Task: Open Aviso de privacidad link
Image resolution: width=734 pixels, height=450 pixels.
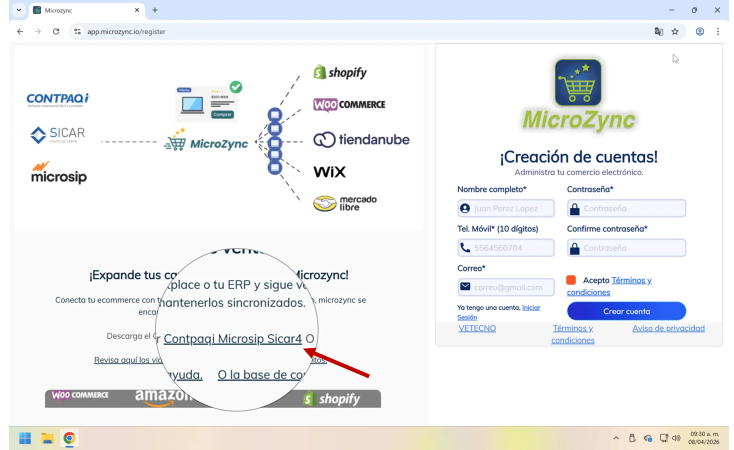Action: click(x=668, y=328)
